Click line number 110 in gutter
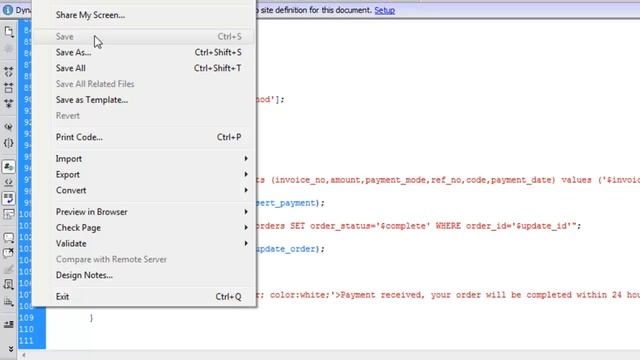Viewport: 640px width, 360px height. coord(26,329)
